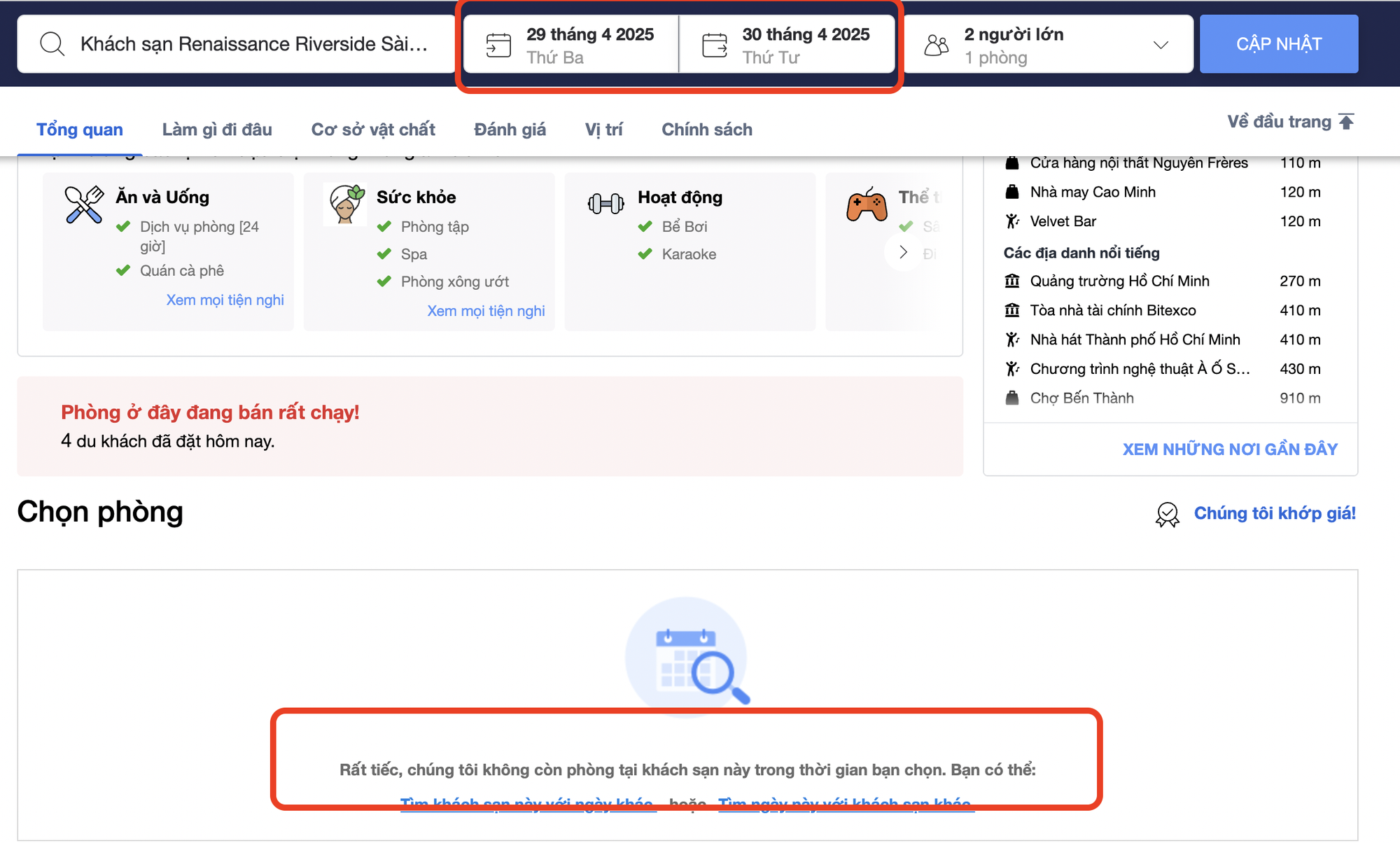Viewport: 1400px width, 843px height.
Task: Click the Chúng tôi khớp giá! link
Action: [x=1275, y=513]
